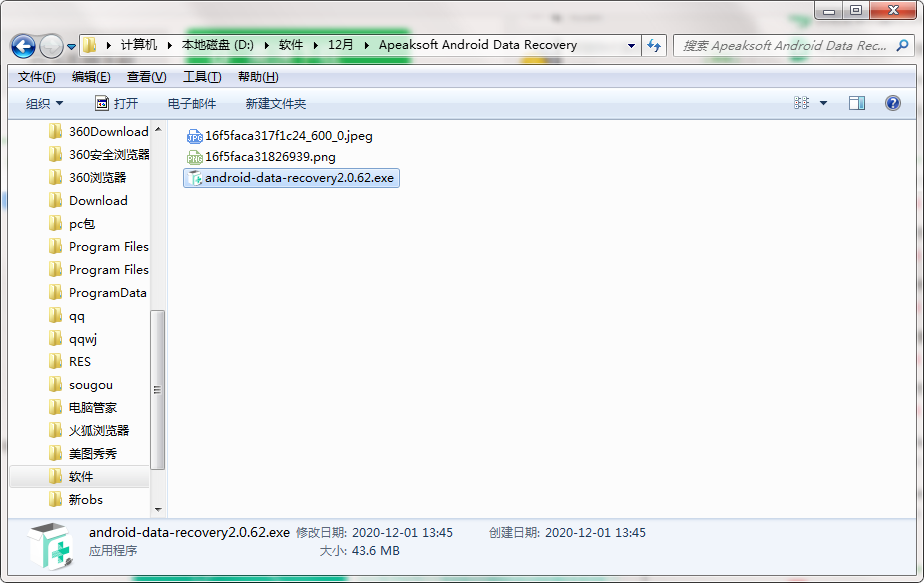Expand address bar history dropdown
Screen dimensions: 924x583
tap(631, 45)
